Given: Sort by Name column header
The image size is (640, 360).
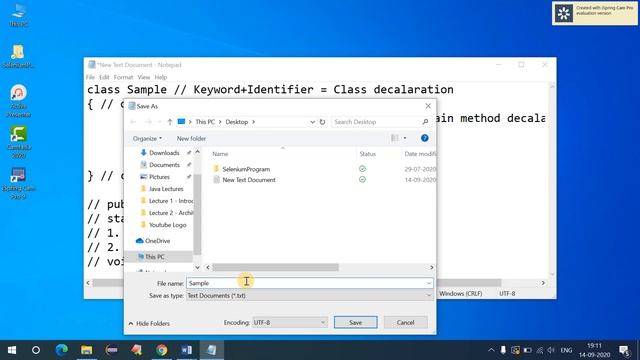Looking at the screenshot, I should pyautogui.click(x=220, y=154).
